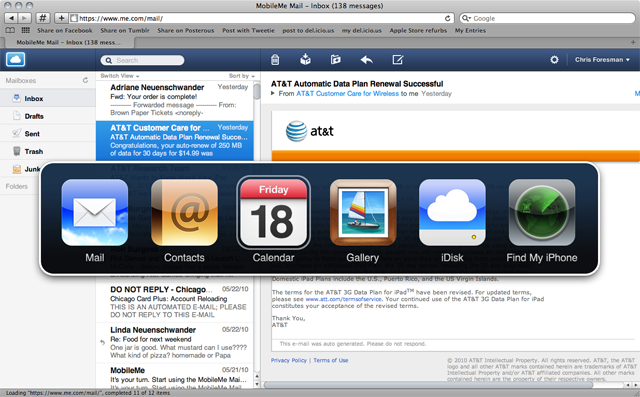Image resolution: width=640 pixels, height=397 pixels.
Task: Click the Safari URL address field
Action: pyautogui.click(x=261, y=18)
